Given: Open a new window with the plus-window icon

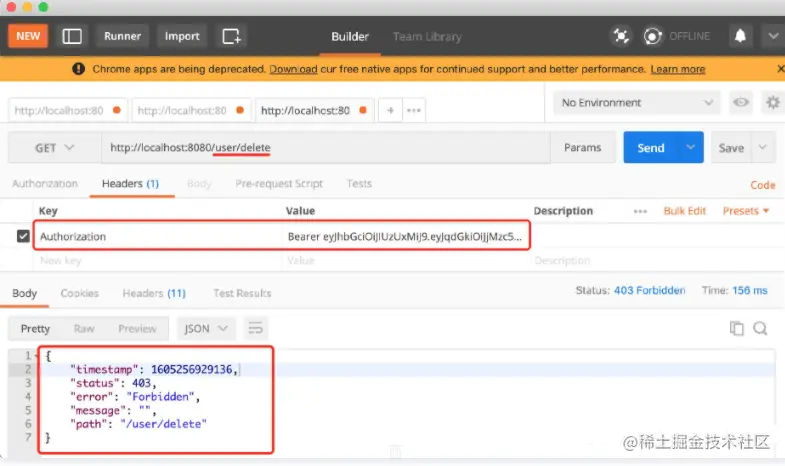Looking at the screenshot, I should (231, 36).
